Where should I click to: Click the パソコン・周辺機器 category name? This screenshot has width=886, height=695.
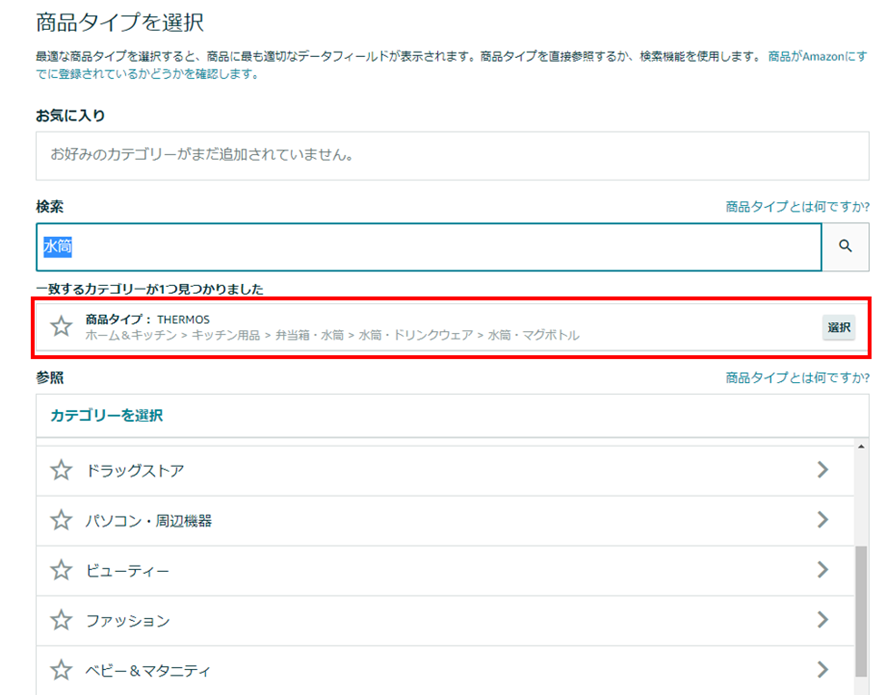pos(149,520)
